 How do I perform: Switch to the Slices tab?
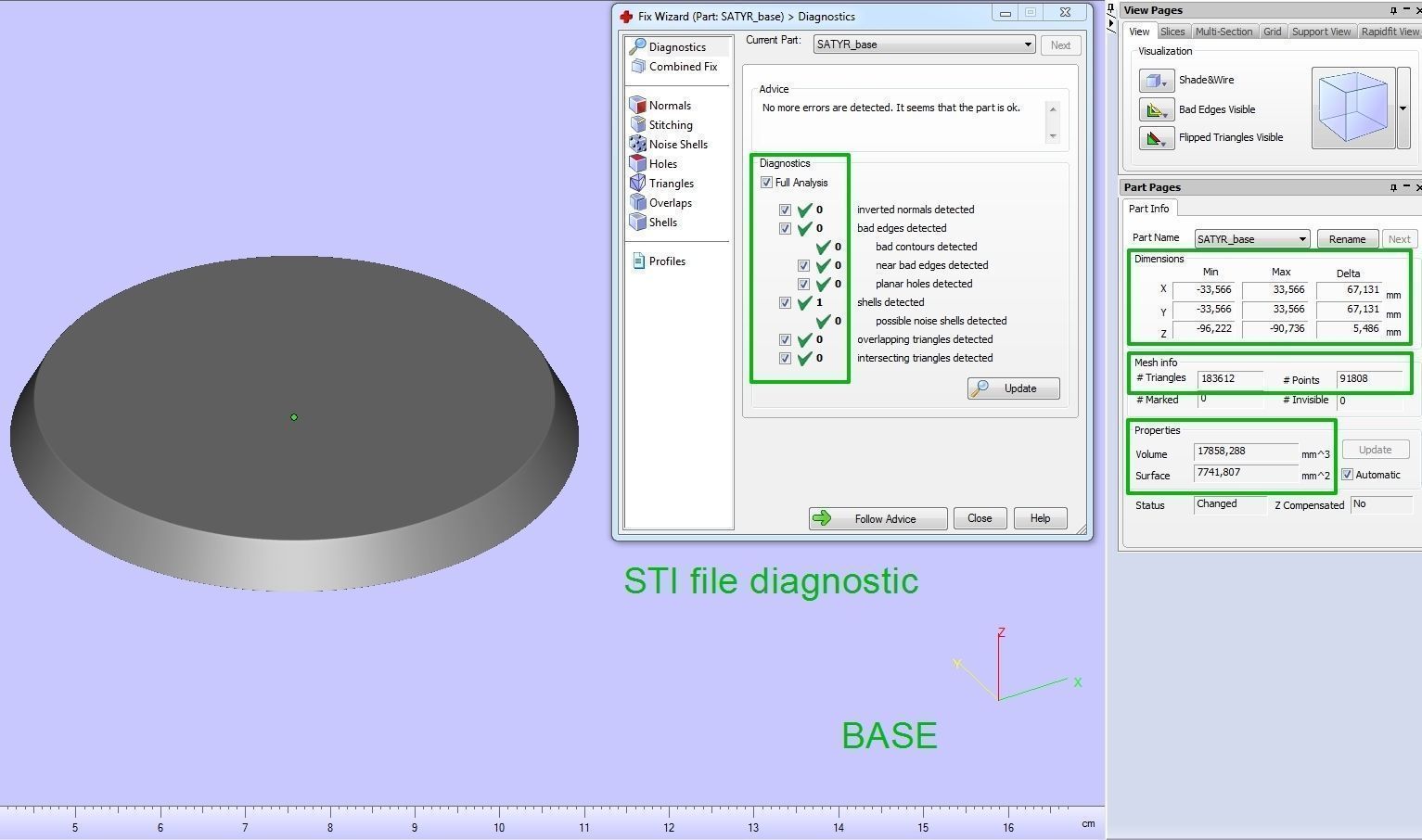click(x=1172, y=32)
